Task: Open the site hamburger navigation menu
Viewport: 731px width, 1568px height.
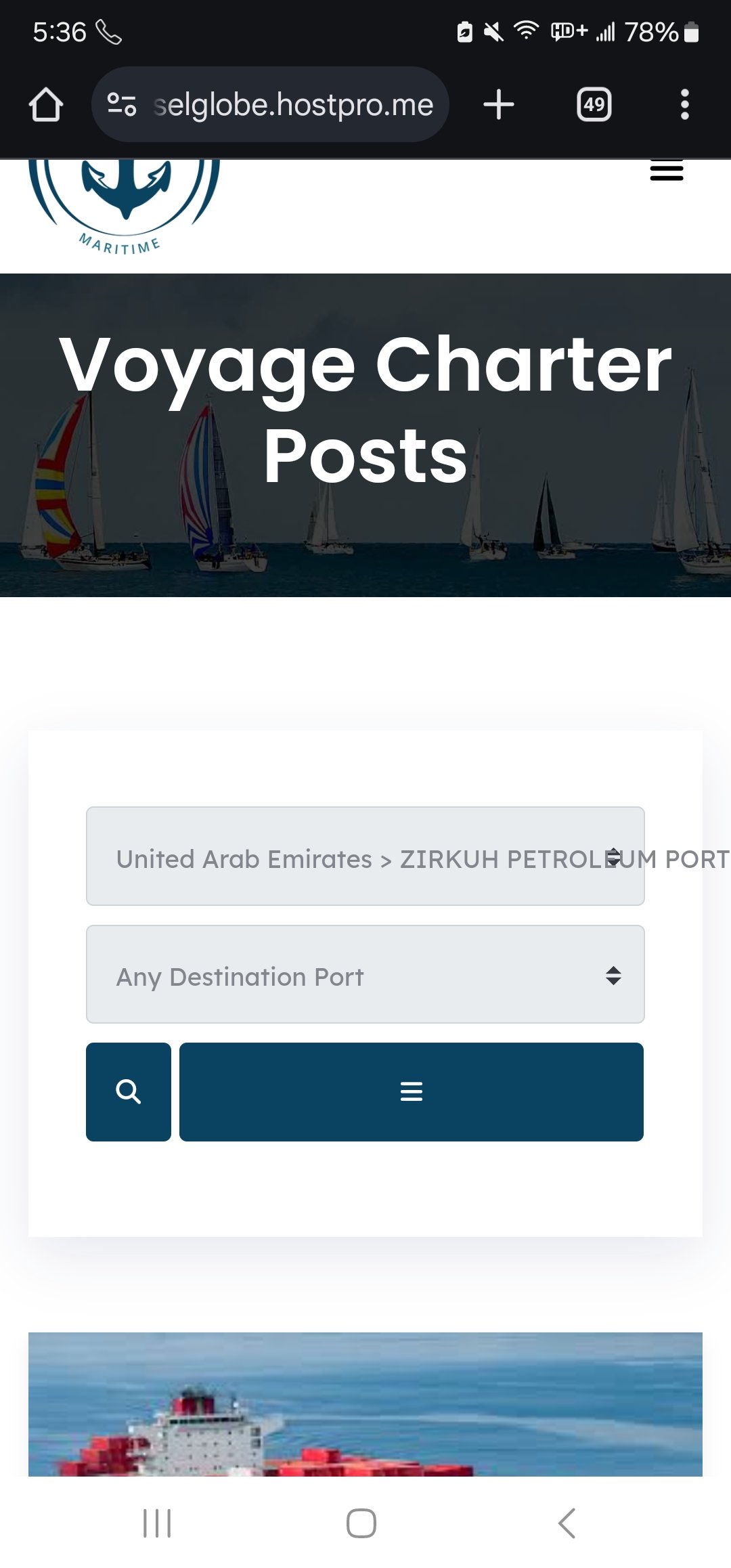Action: point(667,171)
